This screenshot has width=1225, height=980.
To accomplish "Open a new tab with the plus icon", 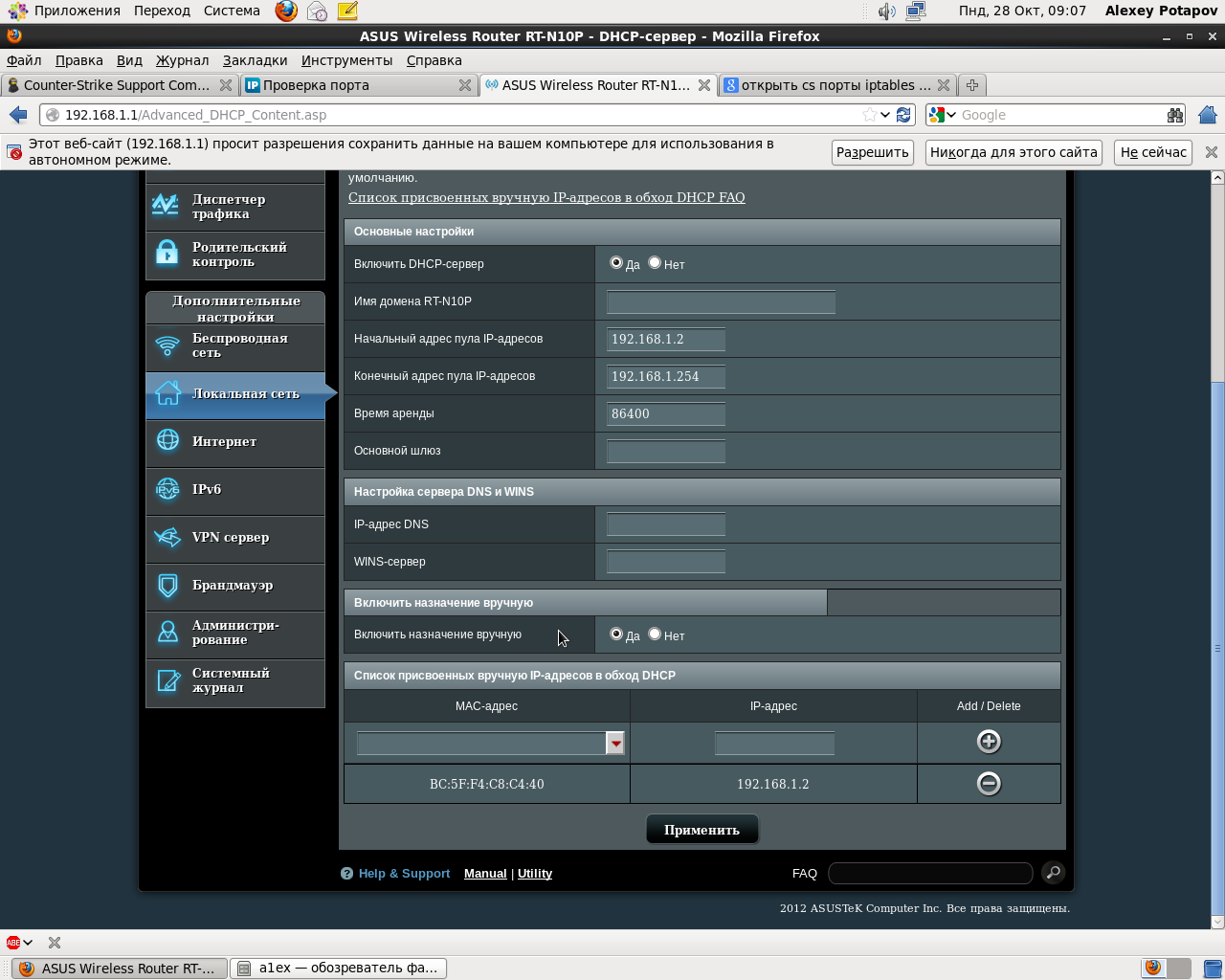I will tap(972, 85).
